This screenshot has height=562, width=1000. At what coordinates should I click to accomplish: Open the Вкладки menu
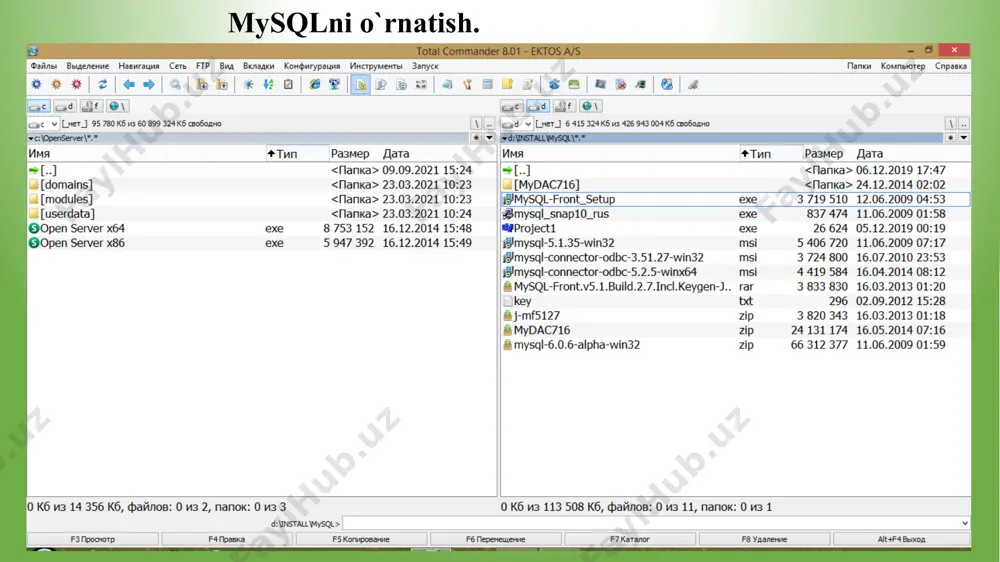(258, 66)
